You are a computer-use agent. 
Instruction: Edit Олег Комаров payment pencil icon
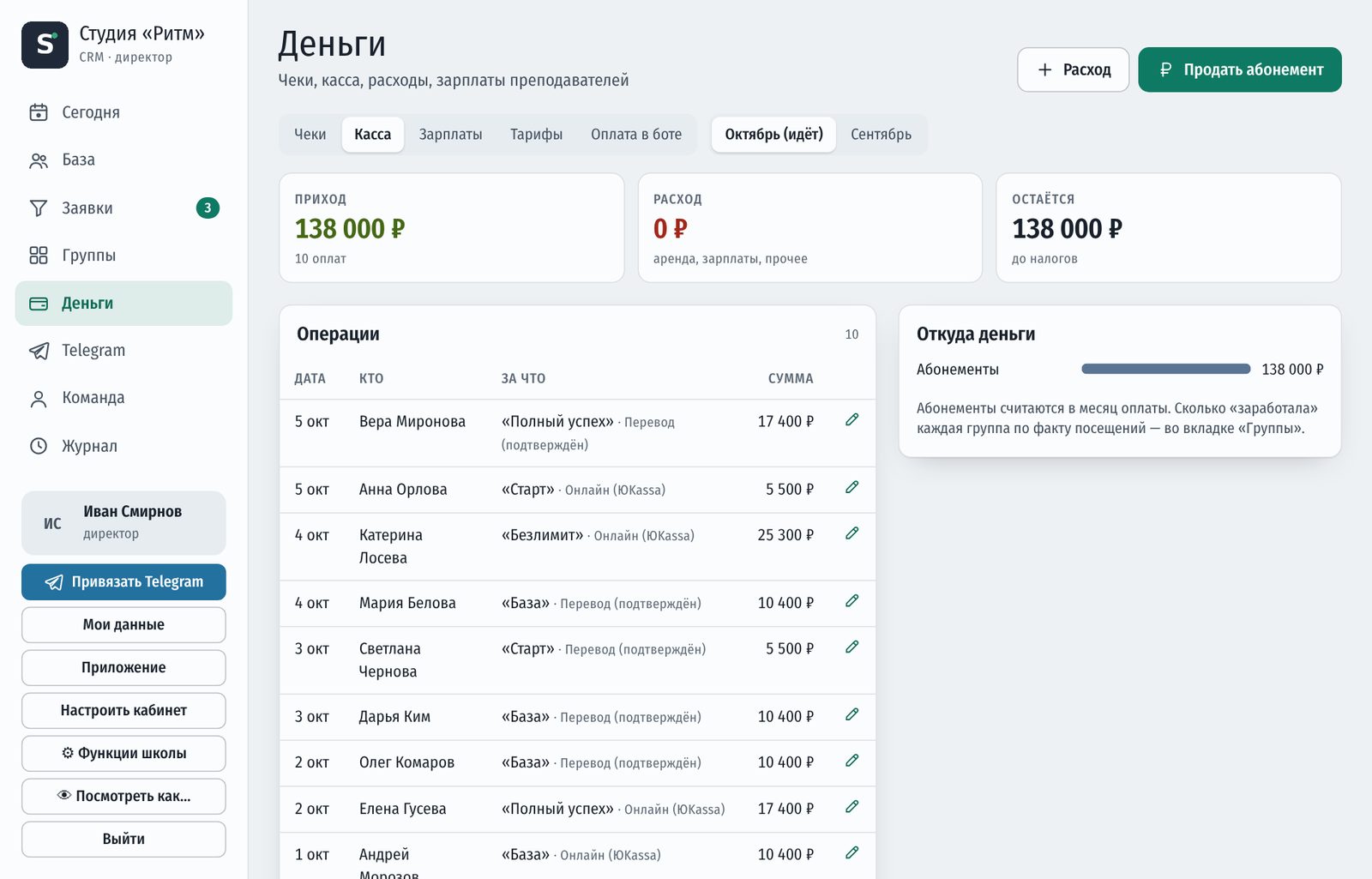851,761
